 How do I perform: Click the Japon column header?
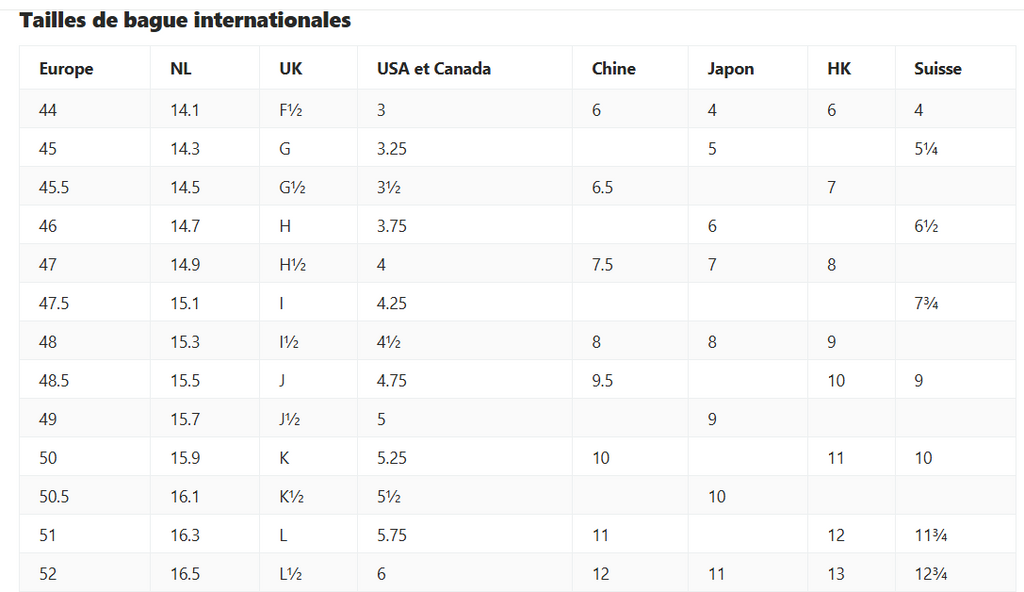pos(731,69)
